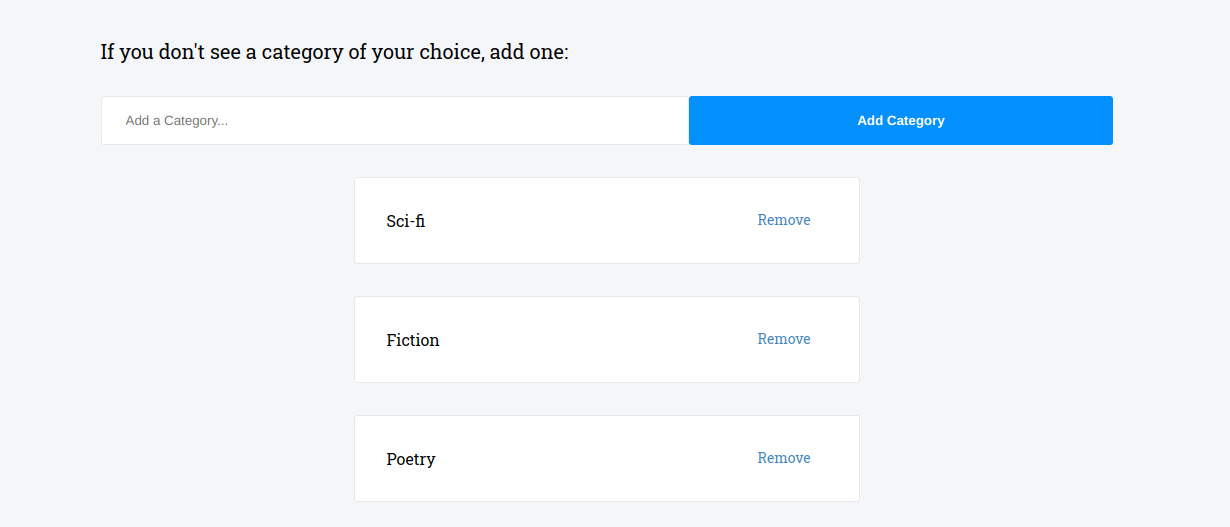Hit the Remove link in the Fiction row
1230x527 pixels.
tap(784, 339)
